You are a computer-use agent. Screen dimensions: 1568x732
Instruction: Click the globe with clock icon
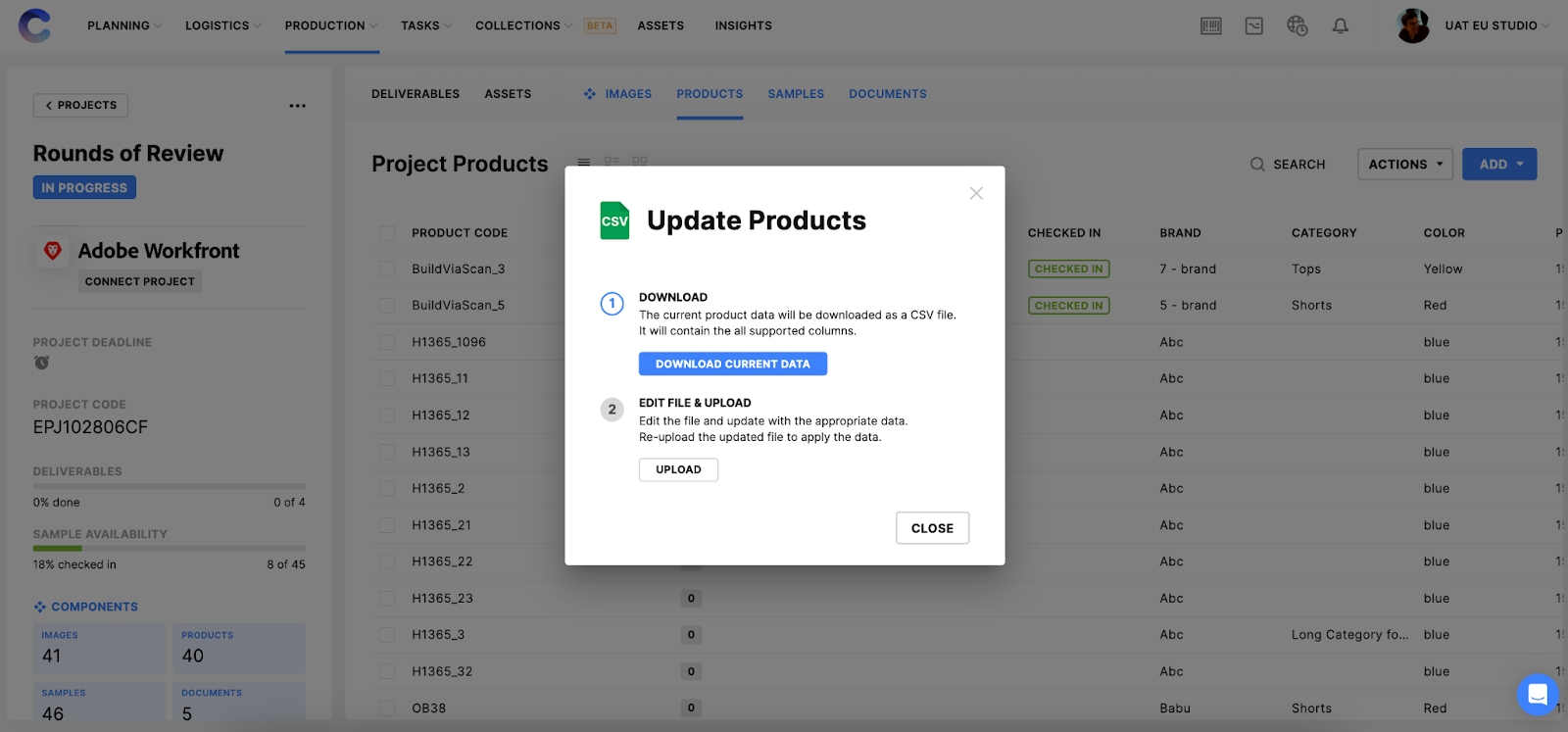pos(1297,26)
